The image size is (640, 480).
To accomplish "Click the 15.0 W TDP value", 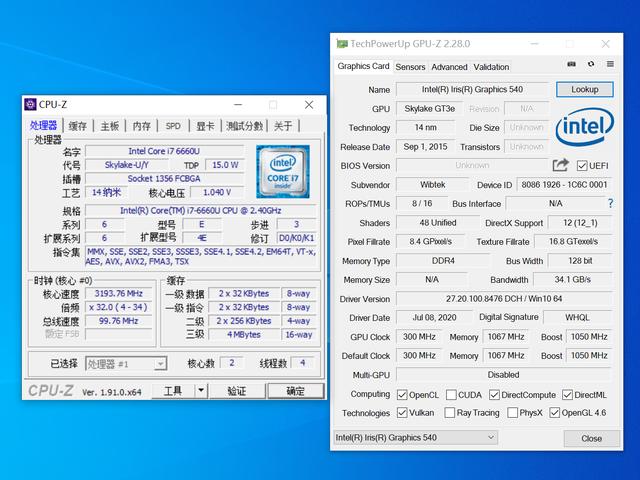I will [225, 165].
